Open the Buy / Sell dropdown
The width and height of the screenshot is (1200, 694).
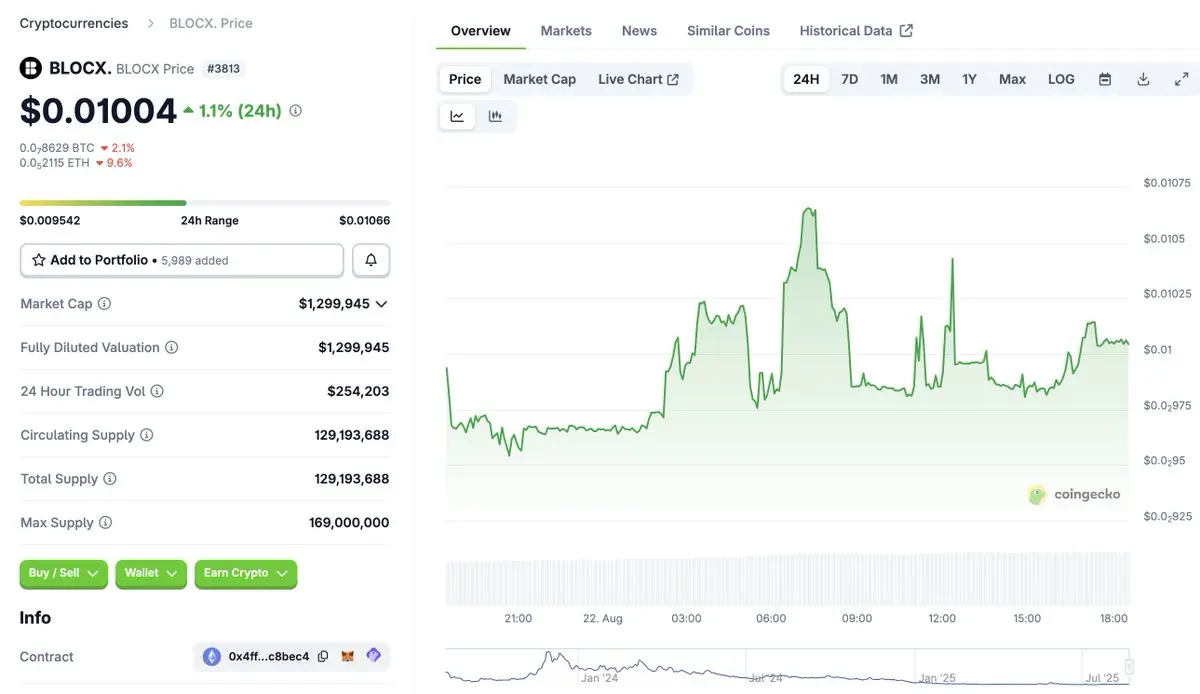[x=64, y=574]
